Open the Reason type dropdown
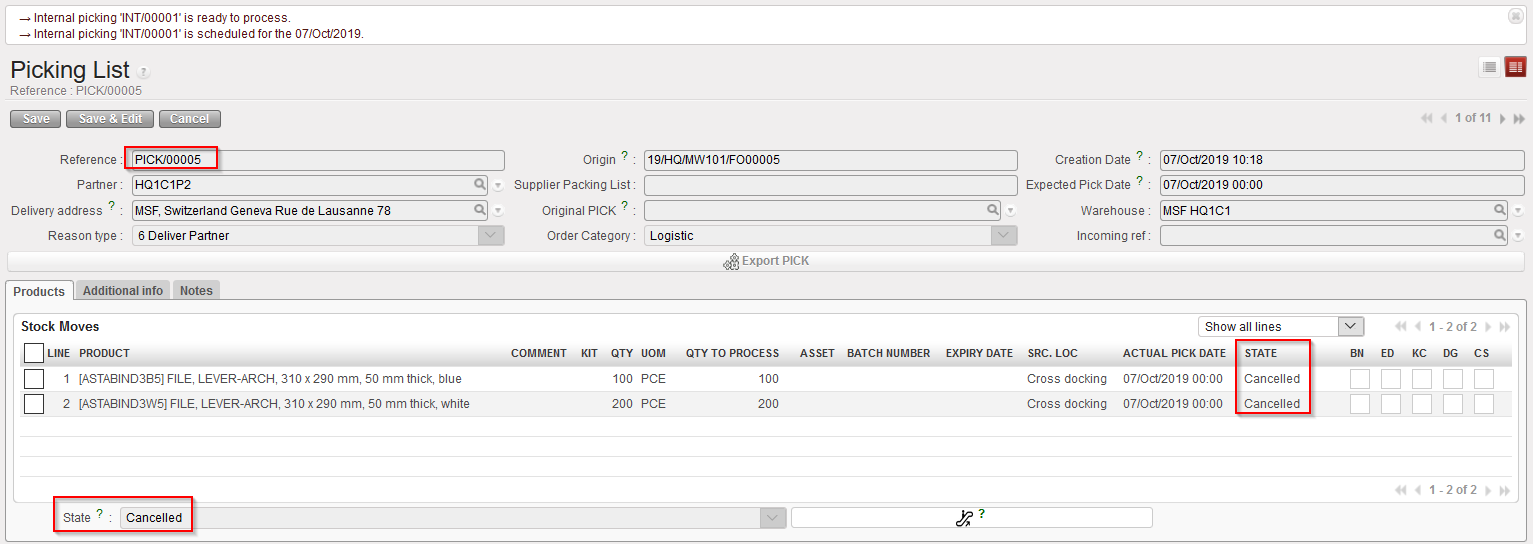 click(x=491, y=236)
